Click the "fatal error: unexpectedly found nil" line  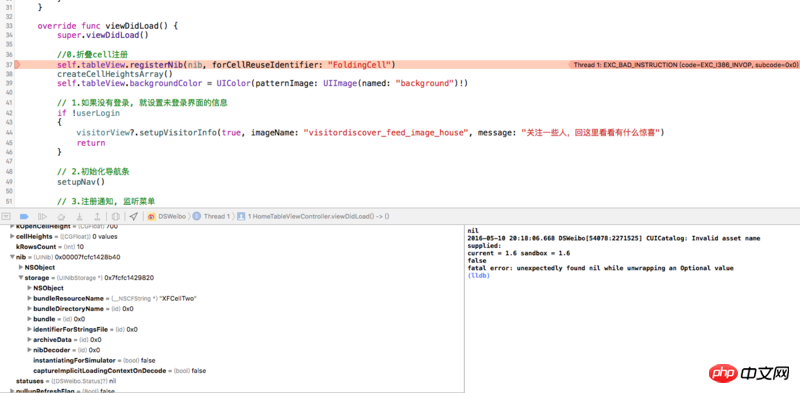601,268
